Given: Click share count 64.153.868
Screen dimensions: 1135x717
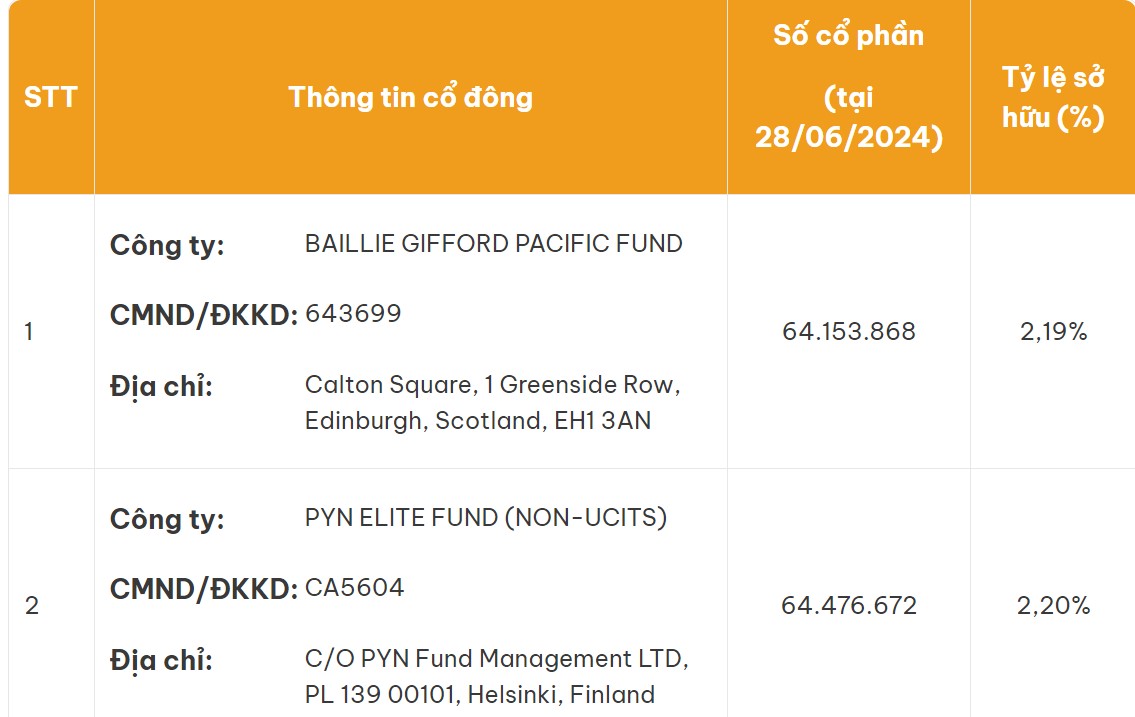Looking at the screenshot, I should pos(849,331).
